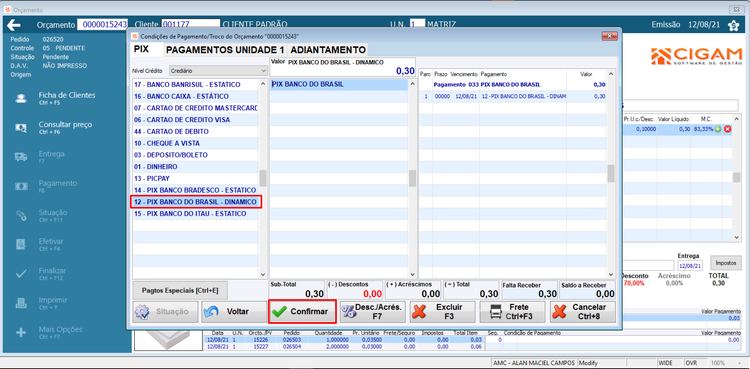Click the Confirmar button
750x369 pixels.
302,312
